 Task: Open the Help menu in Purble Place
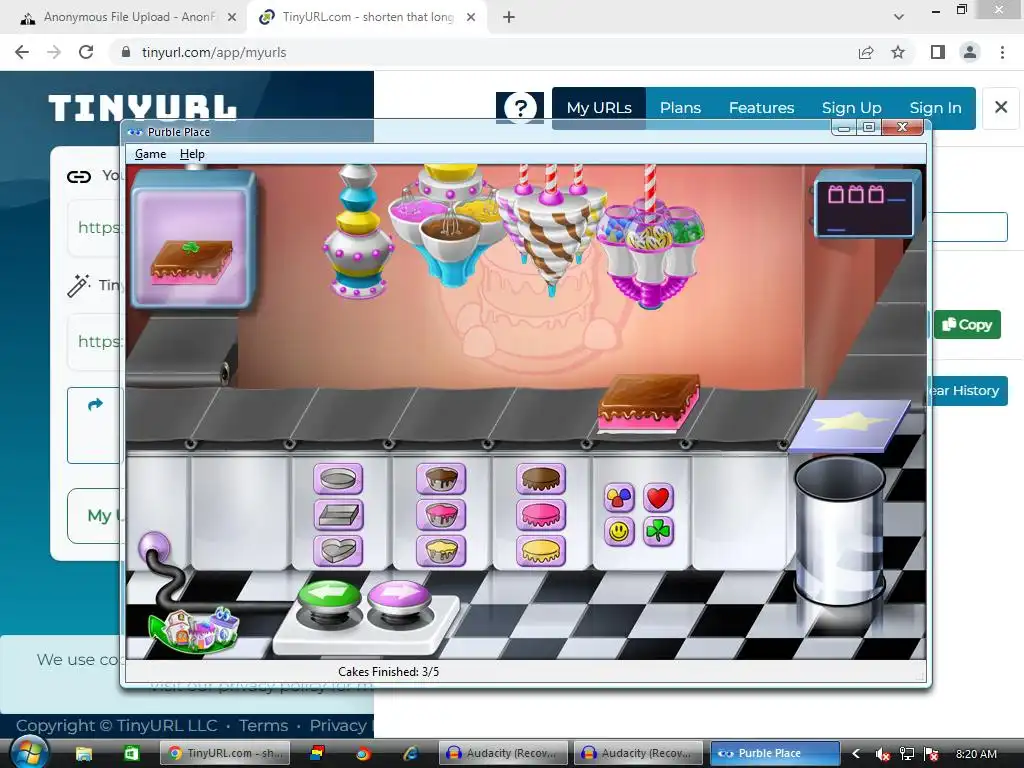pyautogui.click(x=192, y=154)
